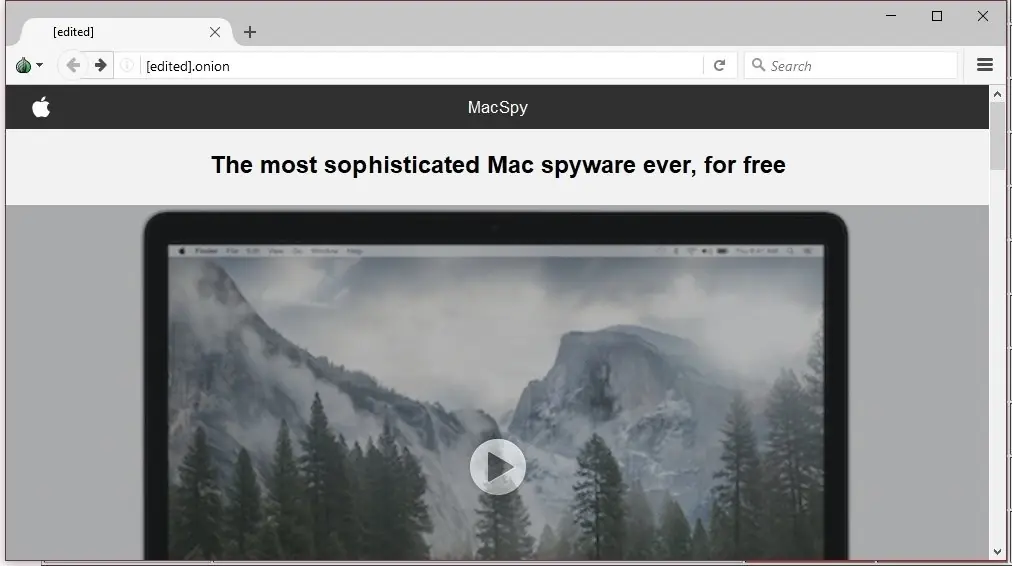Click the scrollbar down arrow
This screenshot has width=1012, height=566.
pos(997,552)
